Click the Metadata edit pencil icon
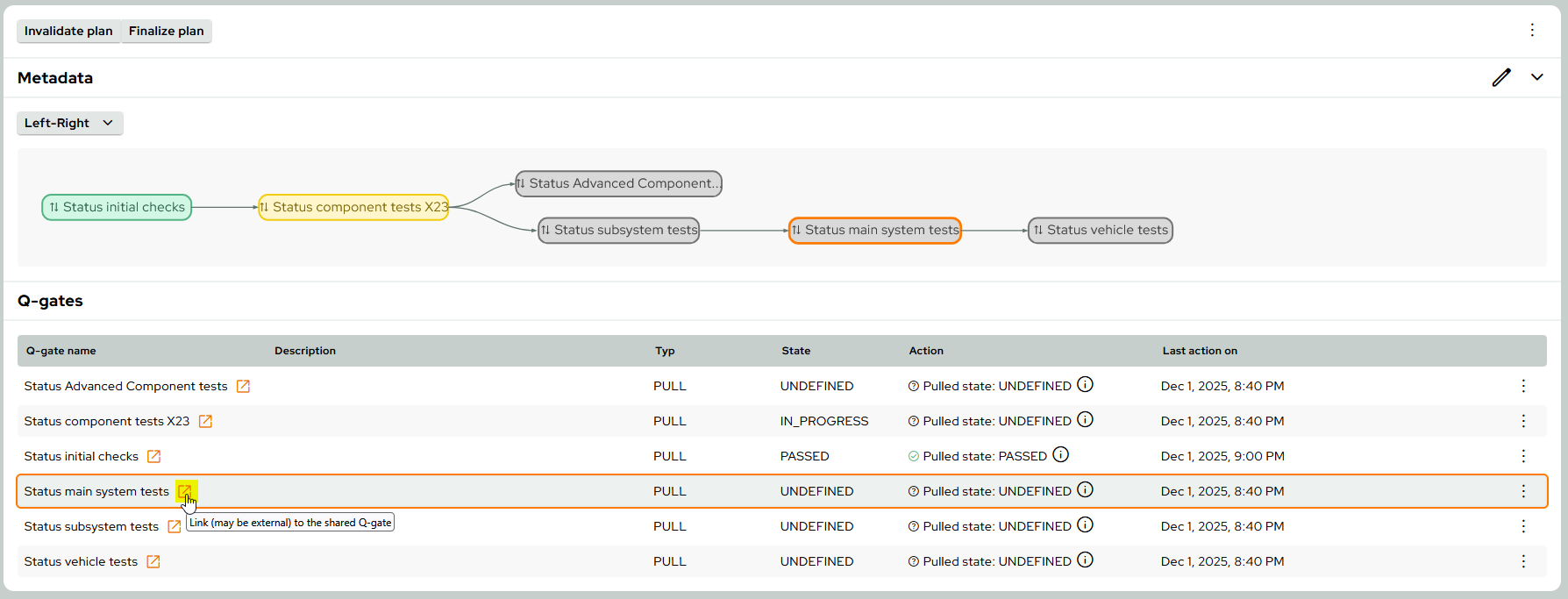 coord(1501,77)
